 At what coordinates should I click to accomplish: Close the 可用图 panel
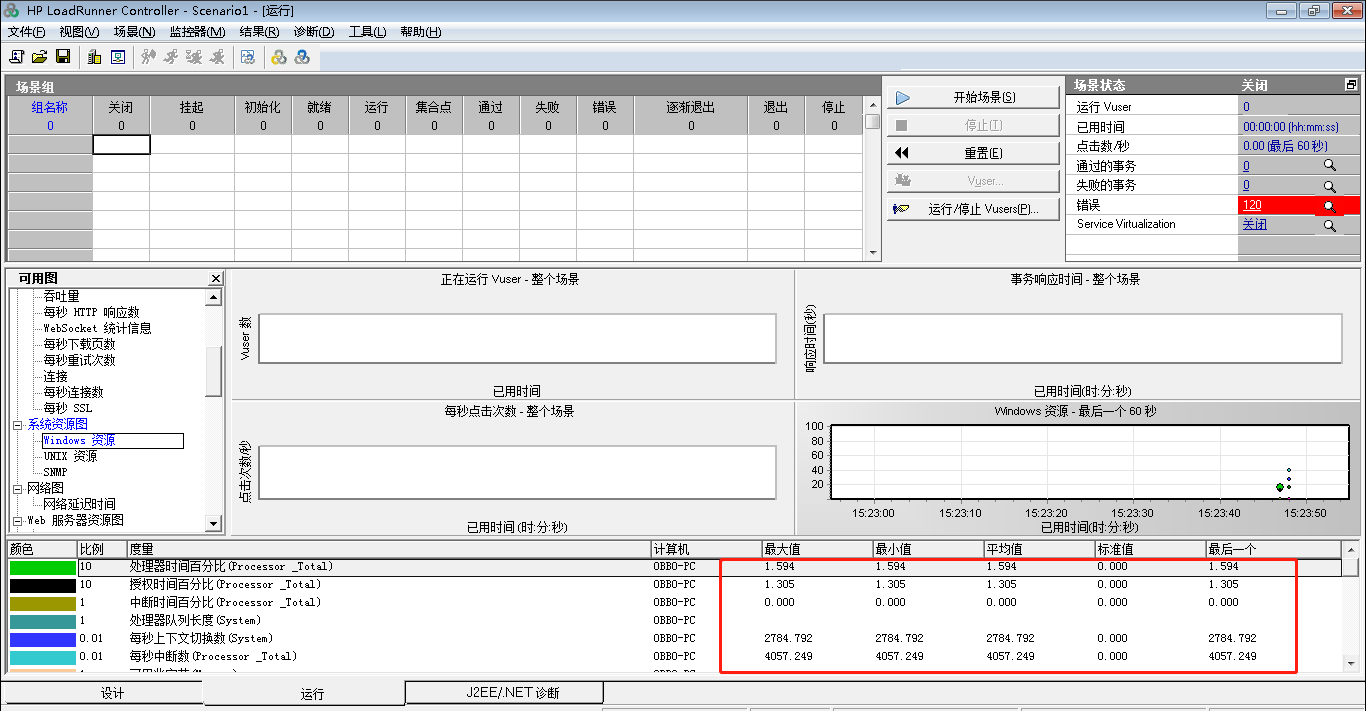coord(216,279)
